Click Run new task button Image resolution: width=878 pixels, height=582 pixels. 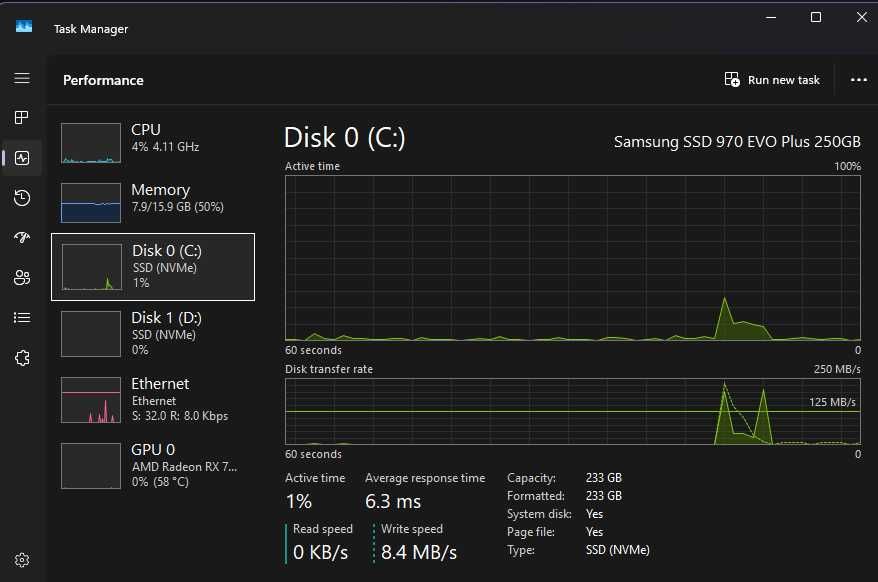[x=772, y=80]
